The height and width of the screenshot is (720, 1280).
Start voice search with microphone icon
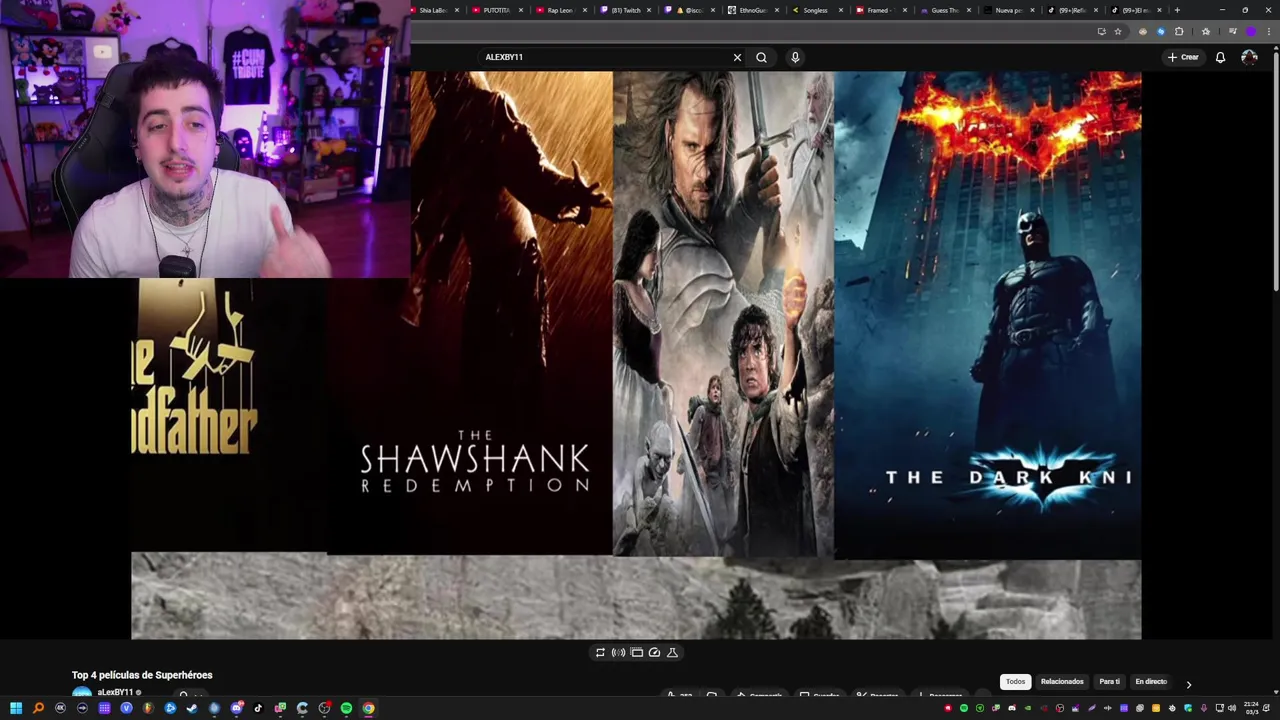[x=795, y=57]
